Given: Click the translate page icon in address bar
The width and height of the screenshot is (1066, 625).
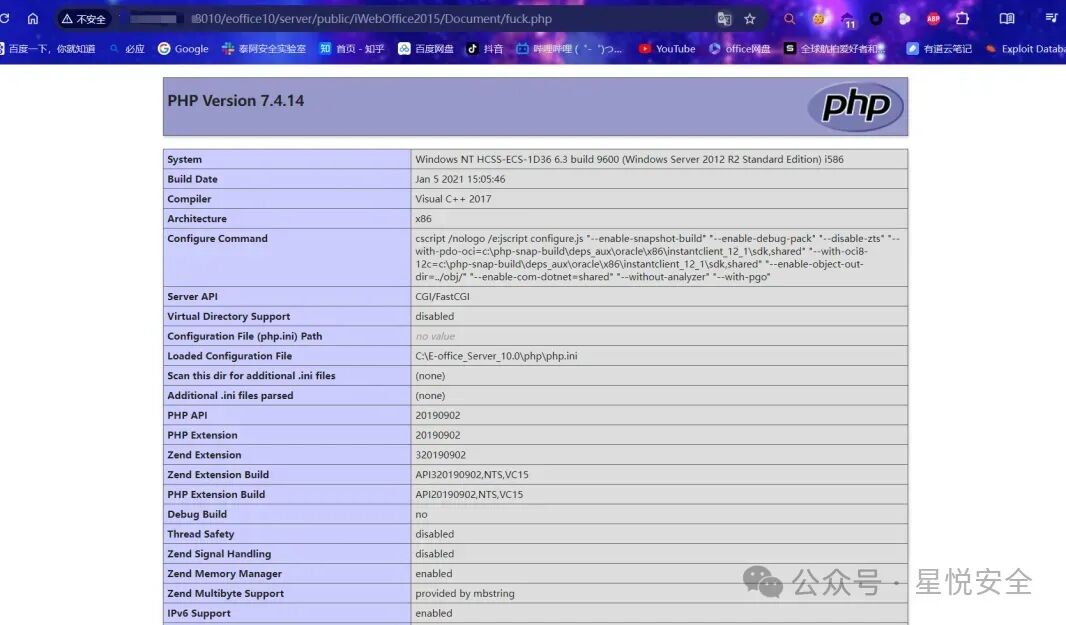Looking at the screenshot, I should 724,19.
